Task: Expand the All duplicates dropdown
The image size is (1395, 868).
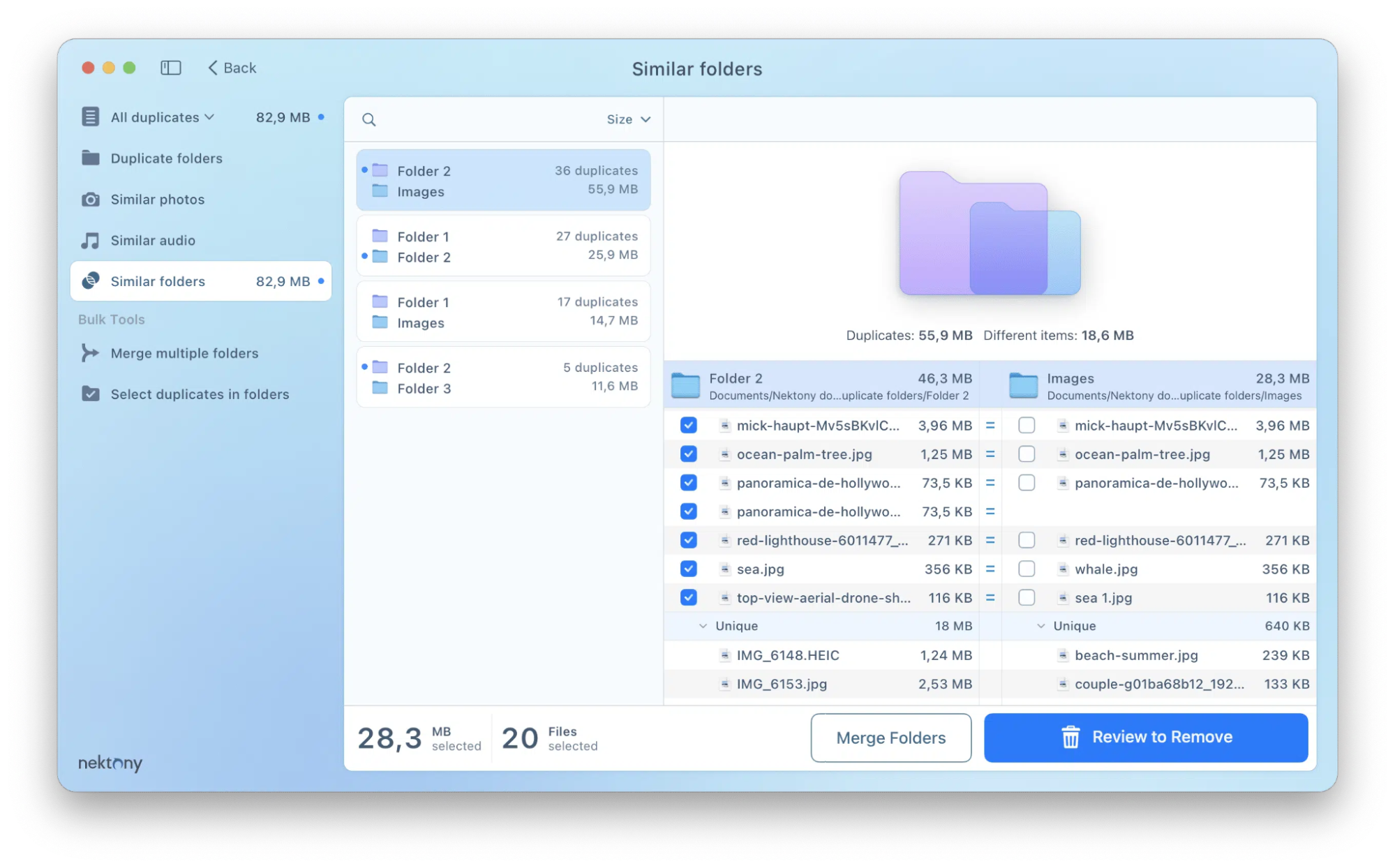Action: pos(209,117)
